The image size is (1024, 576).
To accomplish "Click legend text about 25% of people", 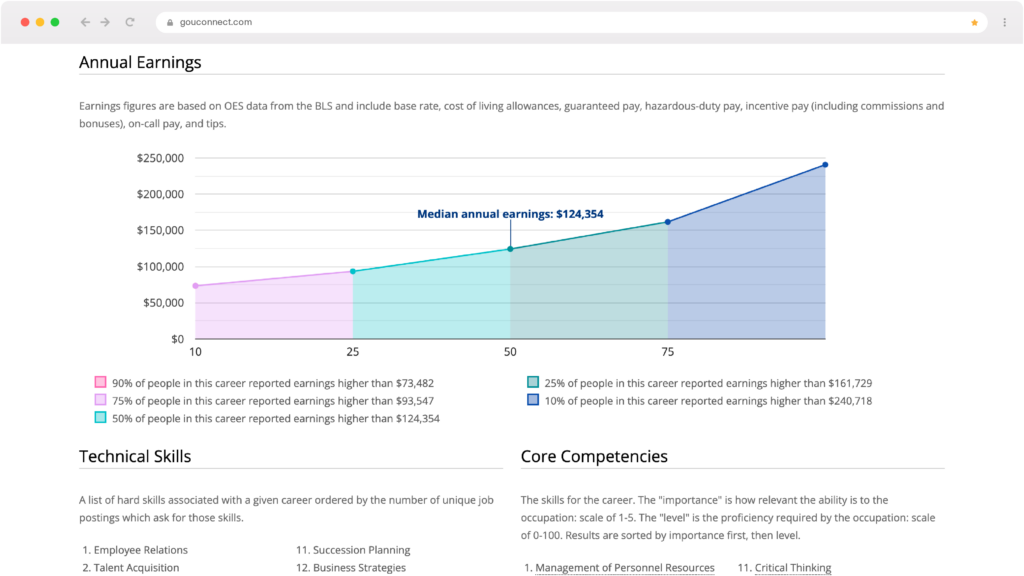I will (x=708, y=383).
